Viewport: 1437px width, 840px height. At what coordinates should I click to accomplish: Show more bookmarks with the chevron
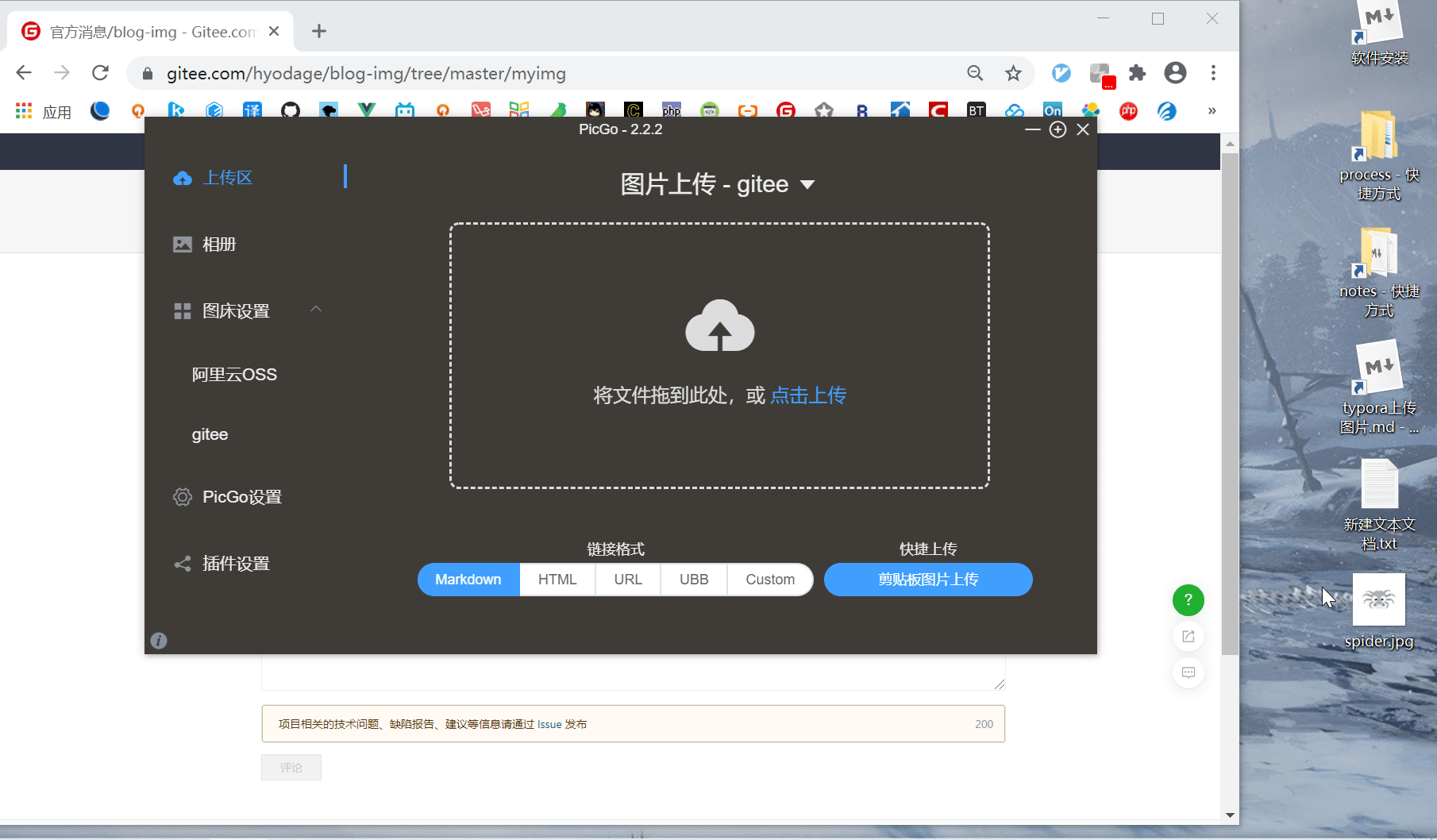click(1212, 111)
